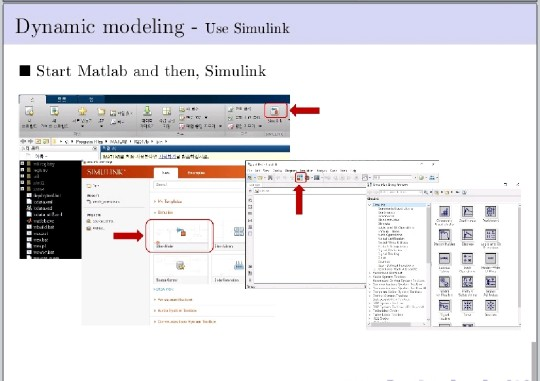Open the Analysis menu in model window

coord(322,171)
